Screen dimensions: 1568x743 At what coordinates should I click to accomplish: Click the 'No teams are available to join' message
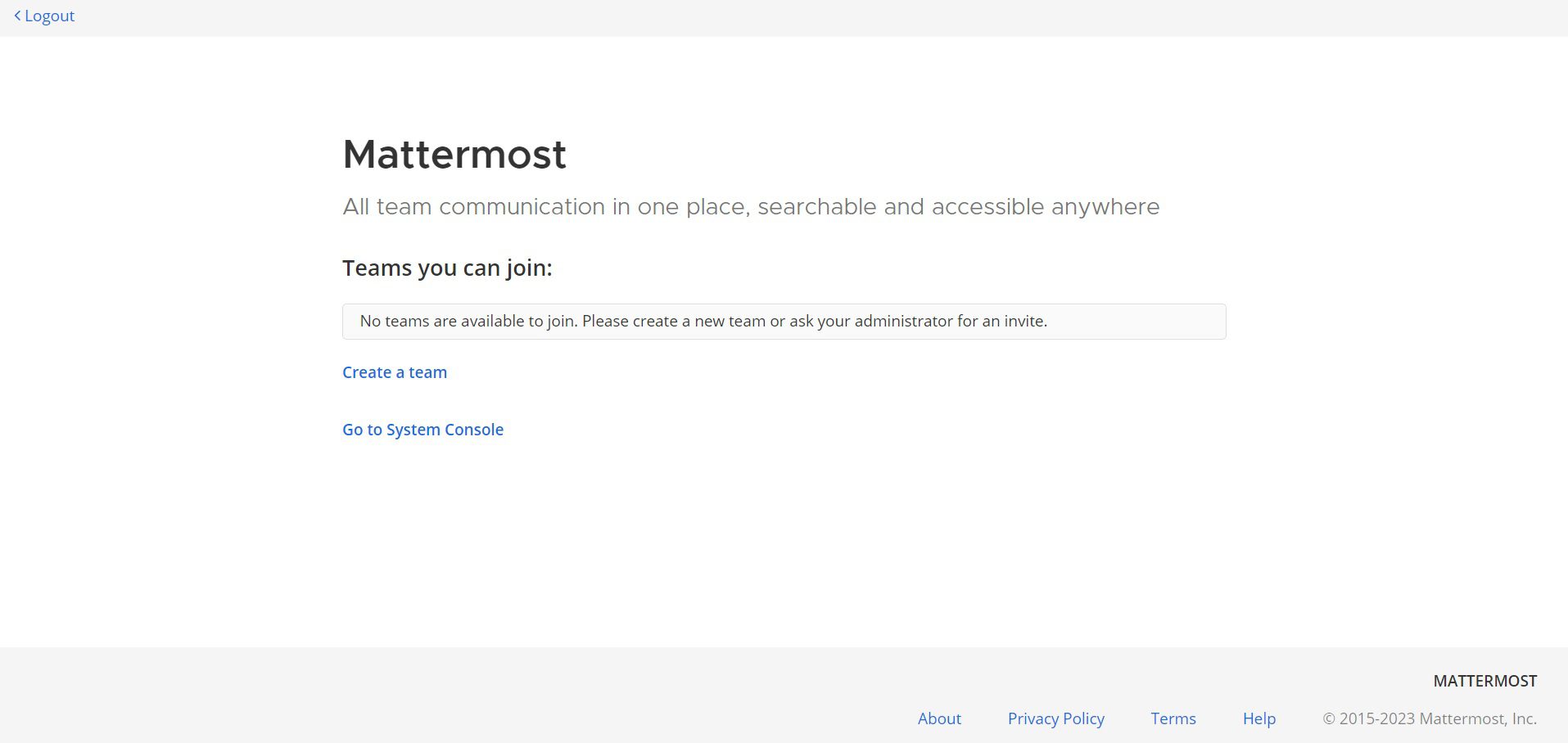coord(784,322)
